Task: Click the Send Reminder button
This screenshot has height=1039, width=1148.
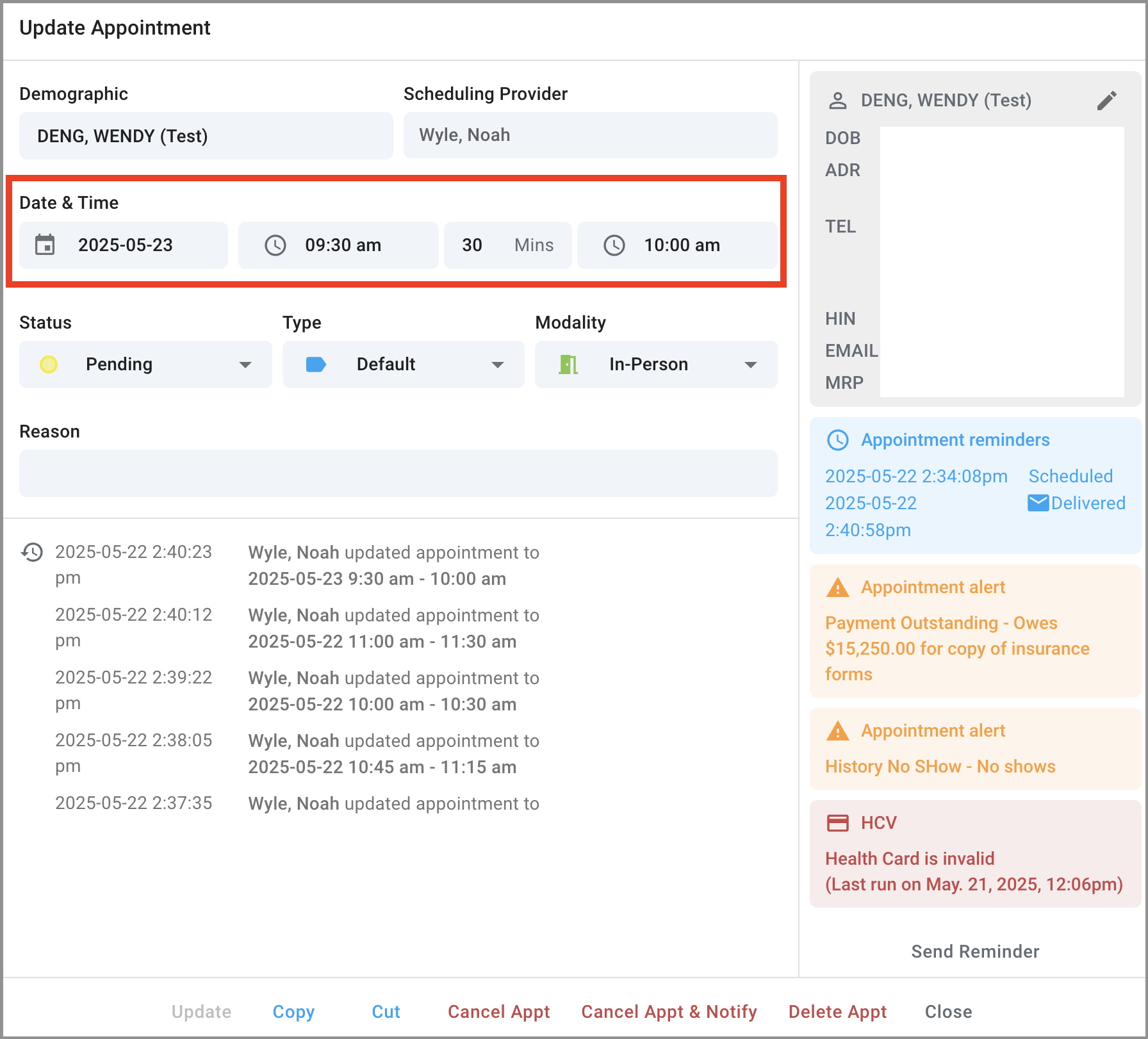Action: click(975, 951)
